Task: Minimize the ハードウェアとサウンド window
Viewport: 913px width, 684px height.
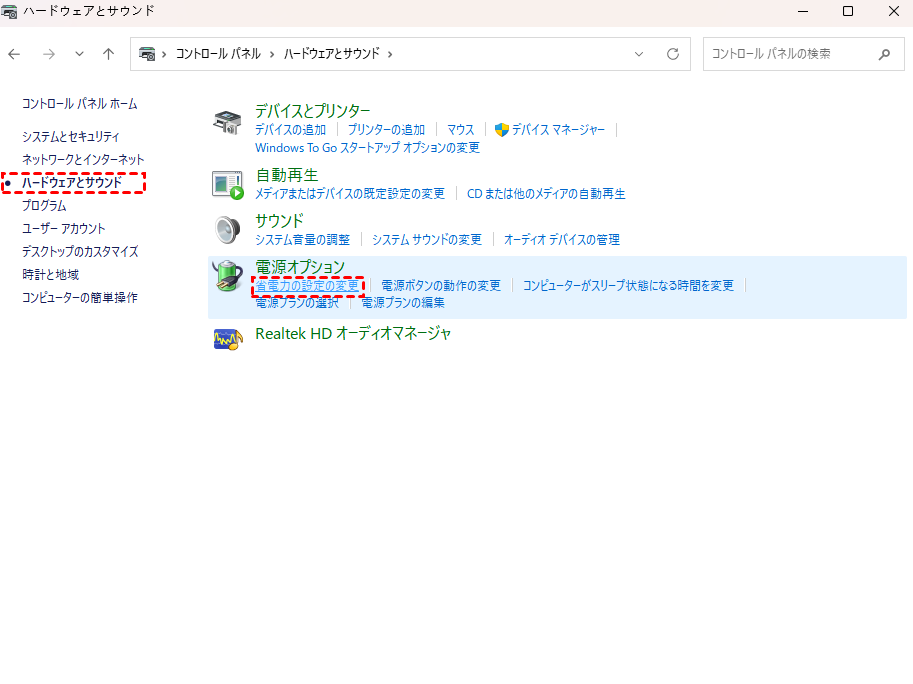Action: point(803,11)
